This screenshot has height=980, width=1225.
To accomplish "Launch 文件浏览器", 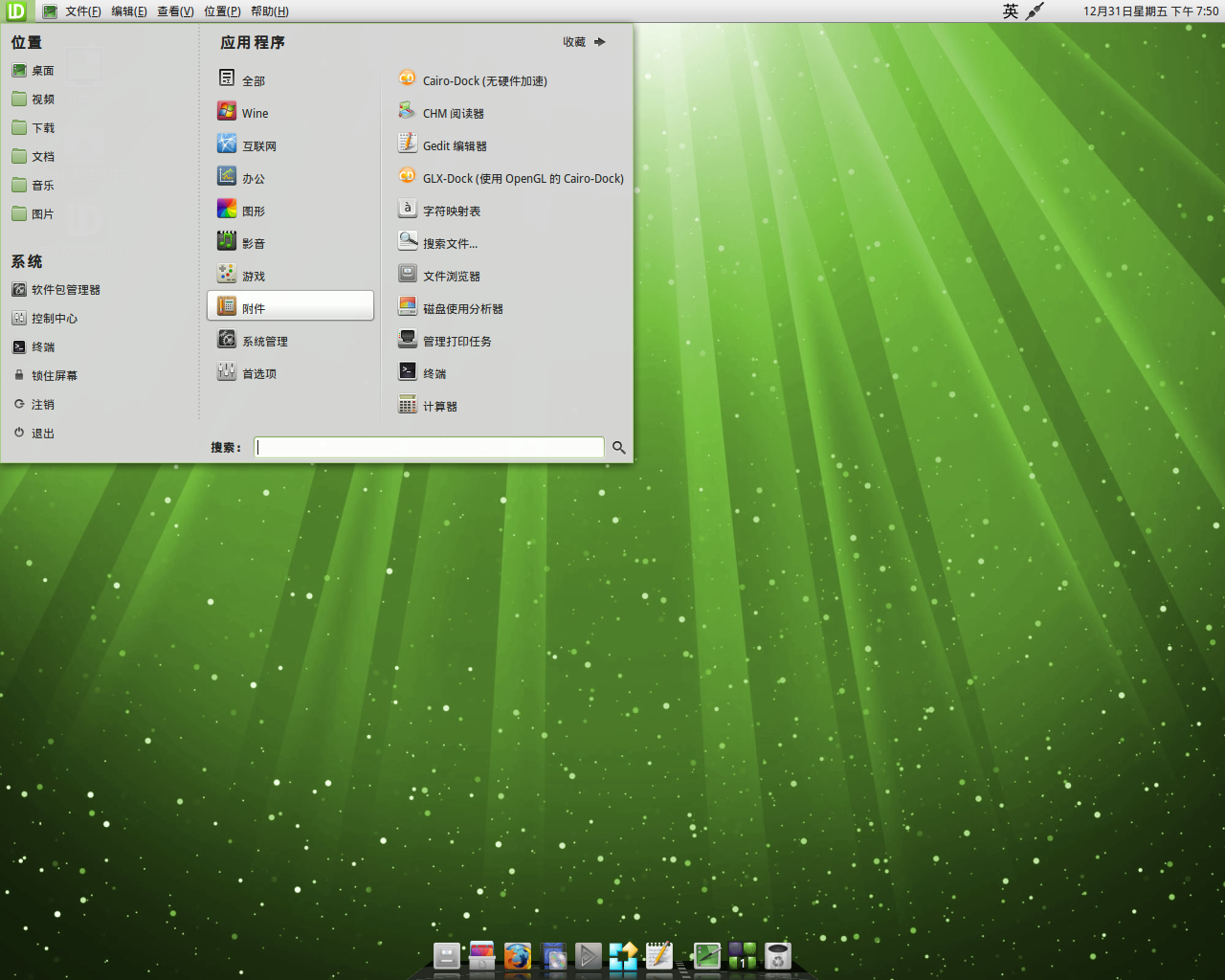I will tap(439, 276).
